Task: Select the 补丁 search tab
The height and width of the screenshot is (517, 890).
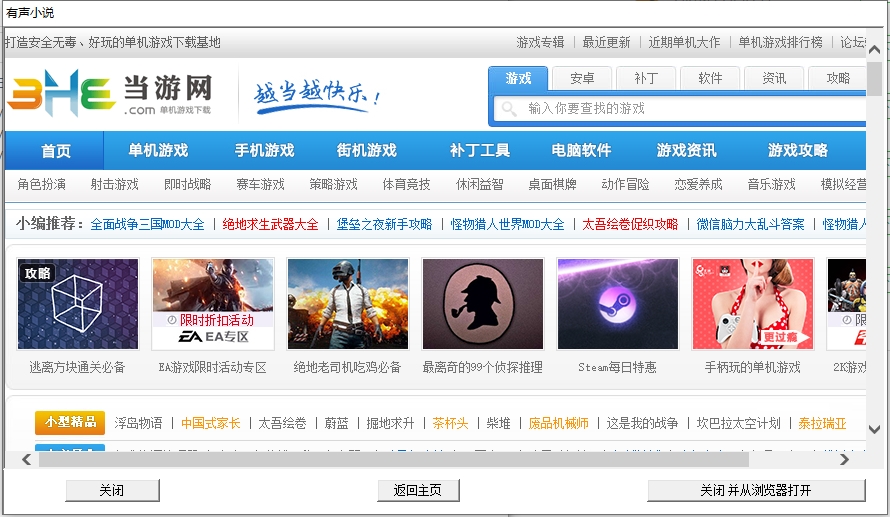Action: point(646,78)
